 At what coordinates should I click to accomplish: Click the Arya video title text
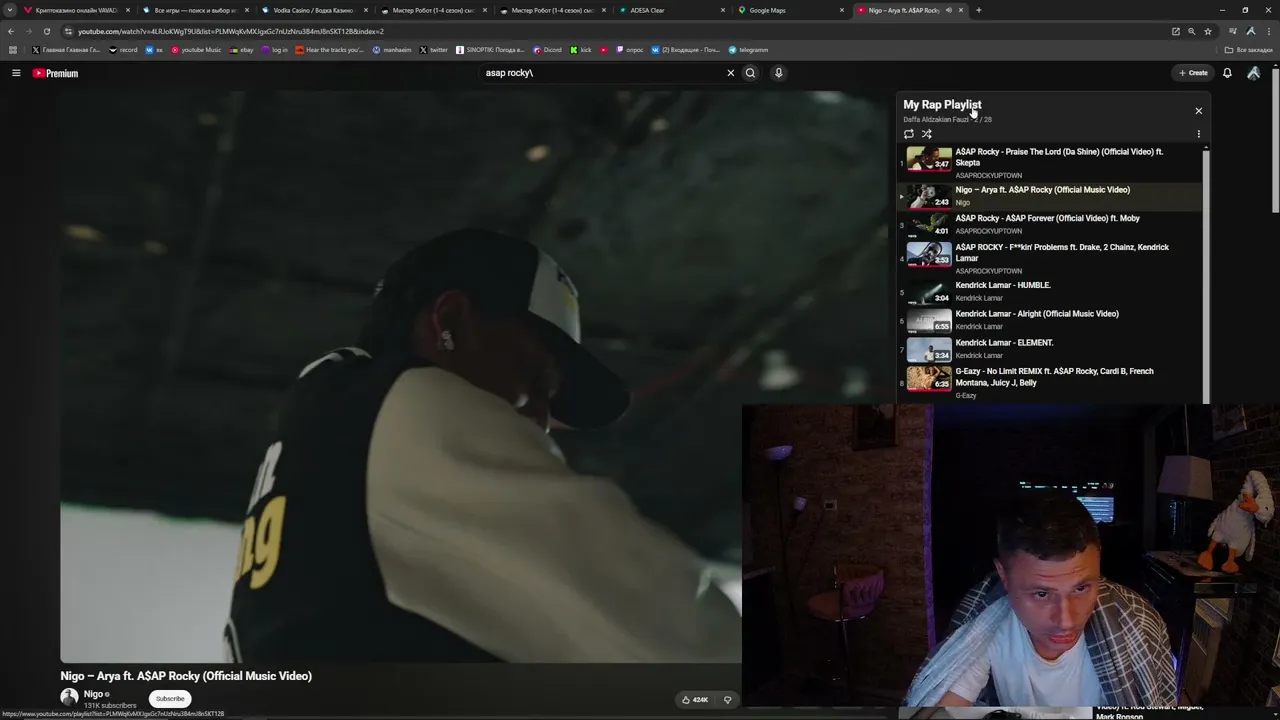(x=186, y=676)
